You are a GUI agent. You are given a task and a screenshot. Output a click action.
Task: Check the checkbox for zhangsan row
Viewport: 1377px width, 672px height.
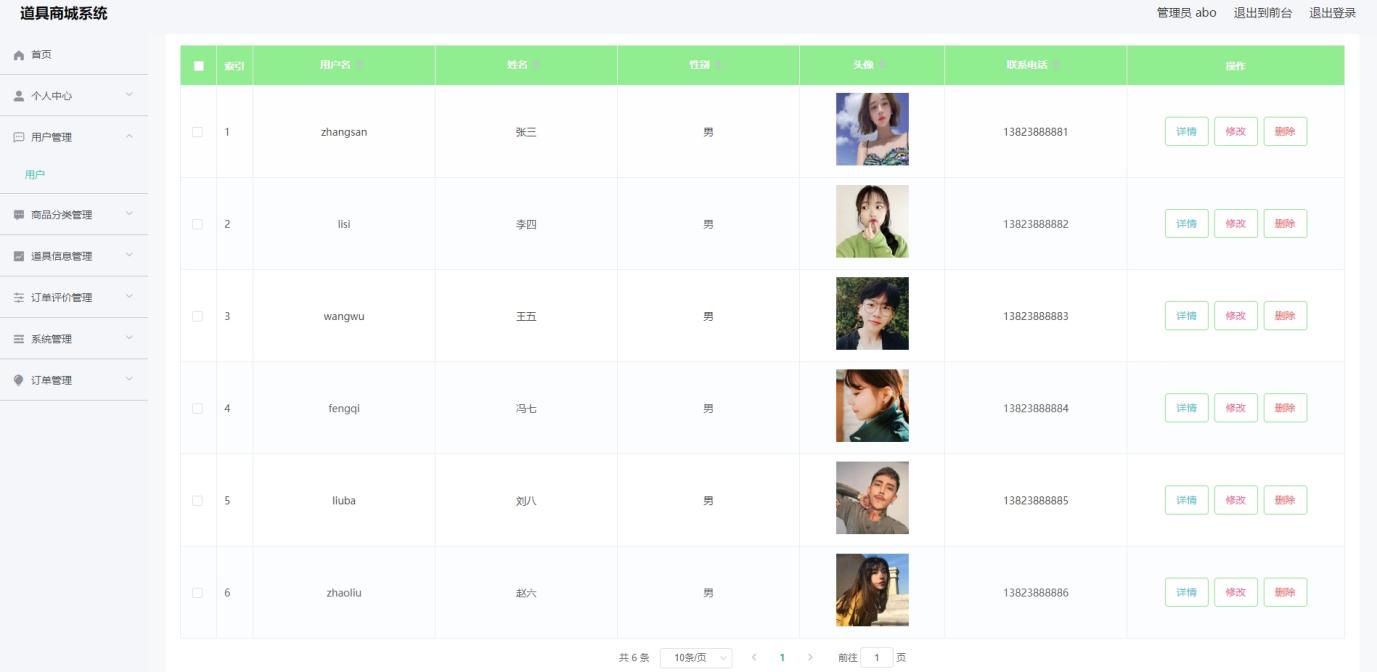pyautogui.click(x=197, y=132)
